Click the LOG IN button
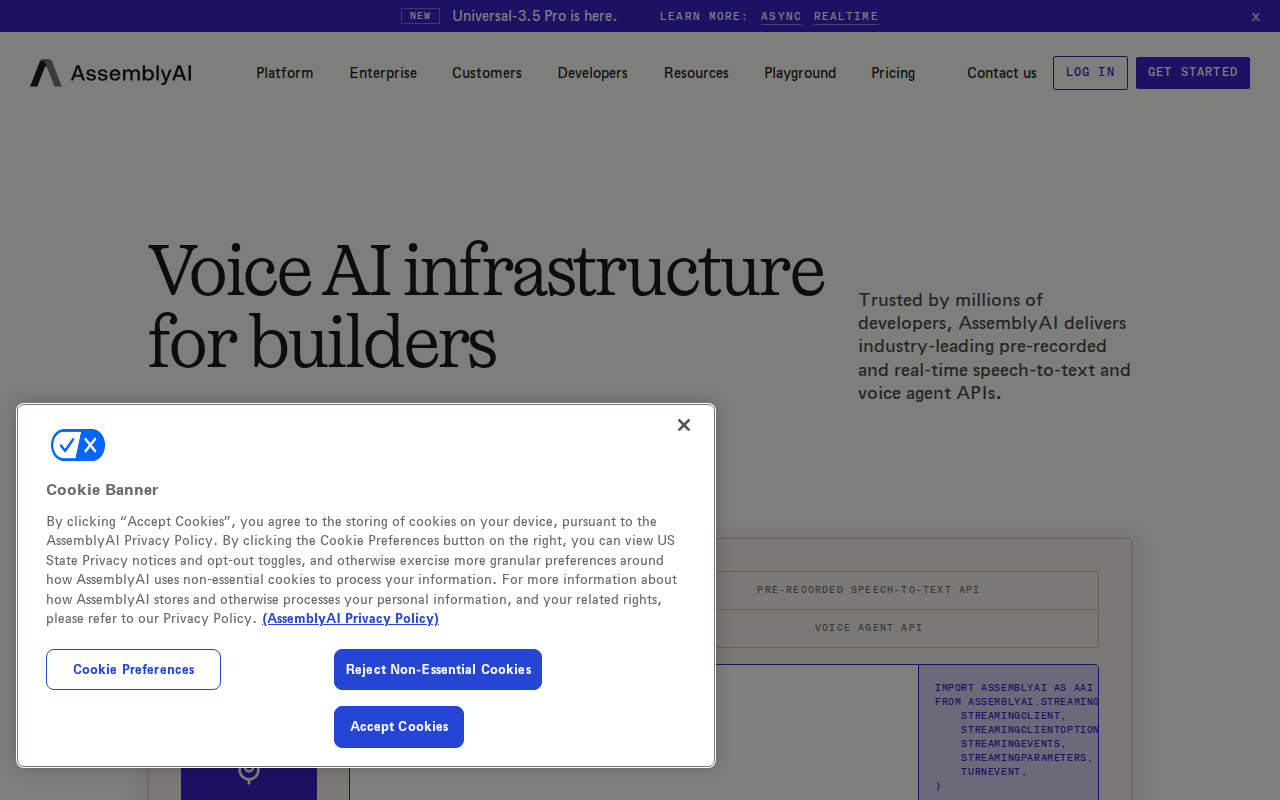 pyautogui.click(x=1090, y=73)
